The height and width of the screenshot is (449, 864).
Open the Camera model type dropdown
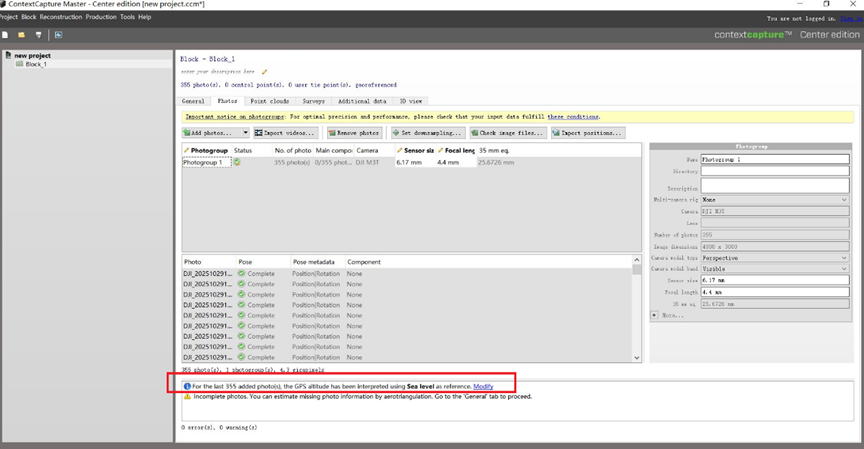pos(775,258)
